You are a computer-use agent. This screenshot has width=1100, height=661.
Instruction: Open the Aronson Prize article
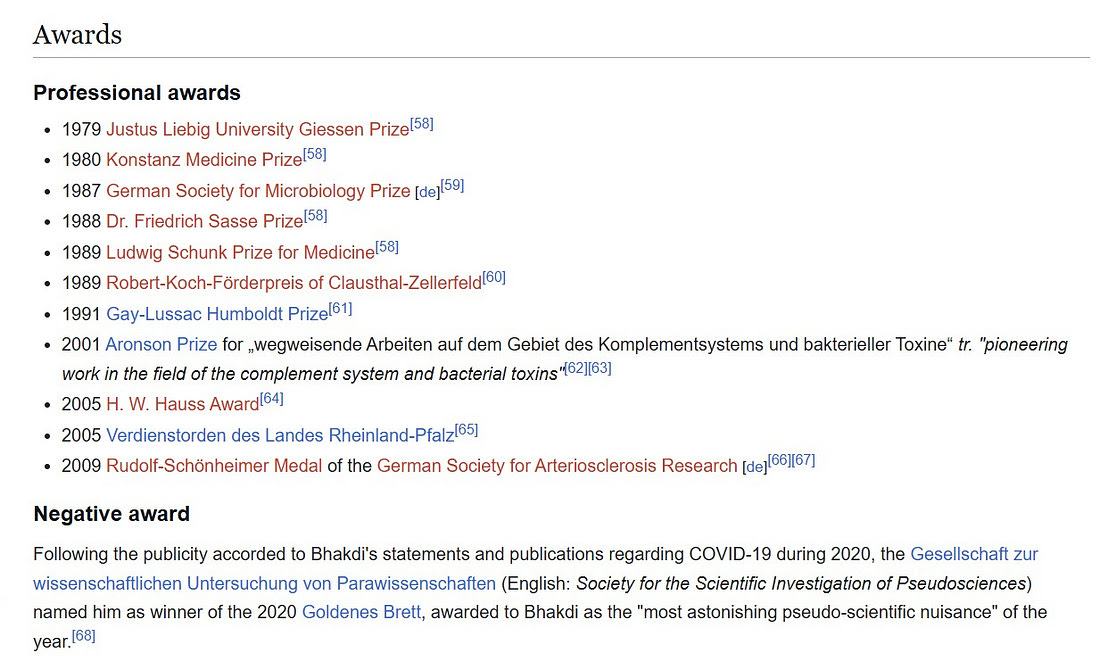tap(161, 345)
